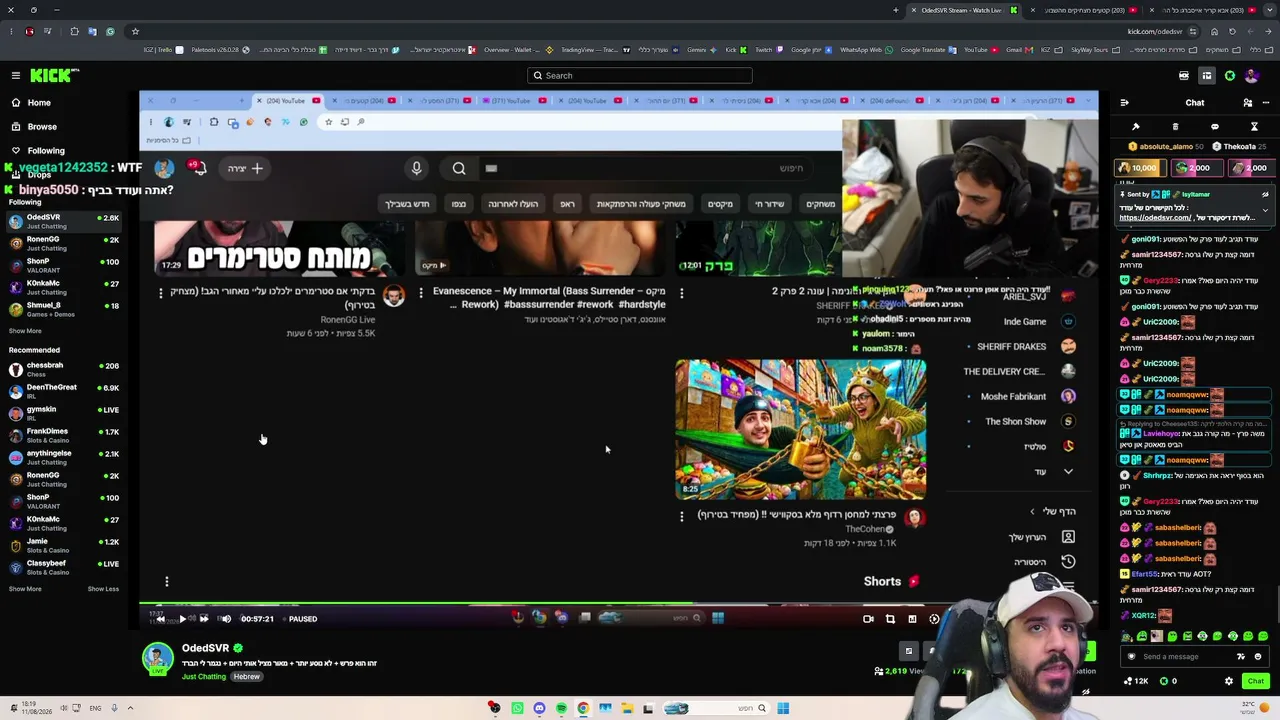
Task: Click the store icon in Kick header
Action: pos(1184,76)
